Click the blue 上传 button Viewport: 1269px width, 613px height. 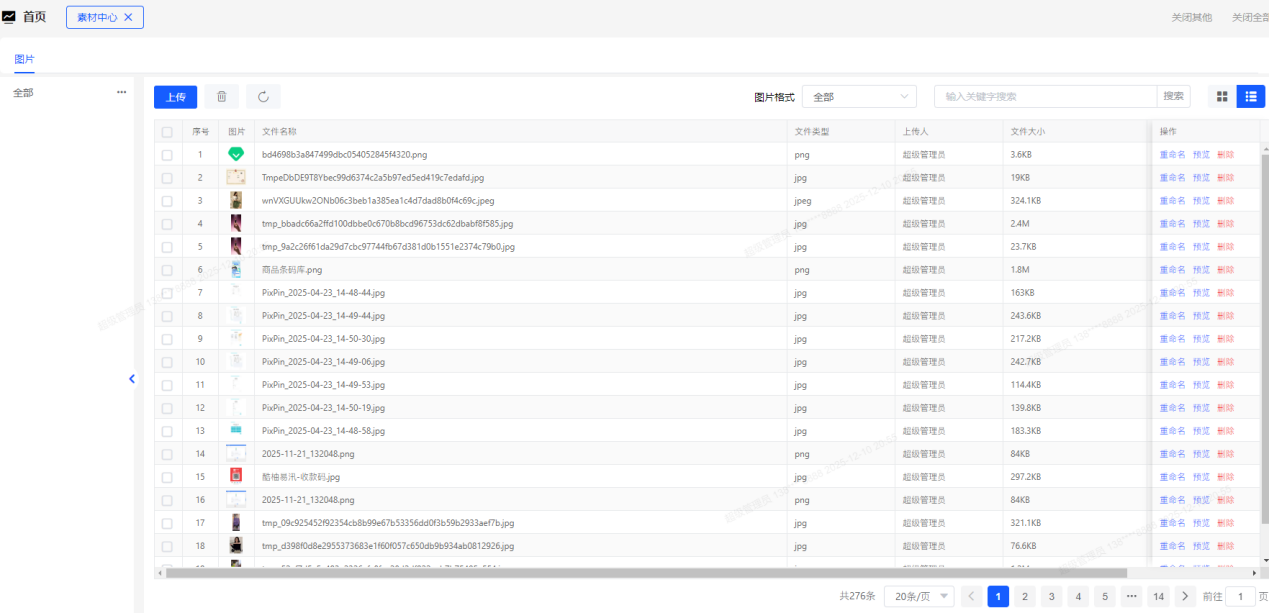[x=175, y=97]
